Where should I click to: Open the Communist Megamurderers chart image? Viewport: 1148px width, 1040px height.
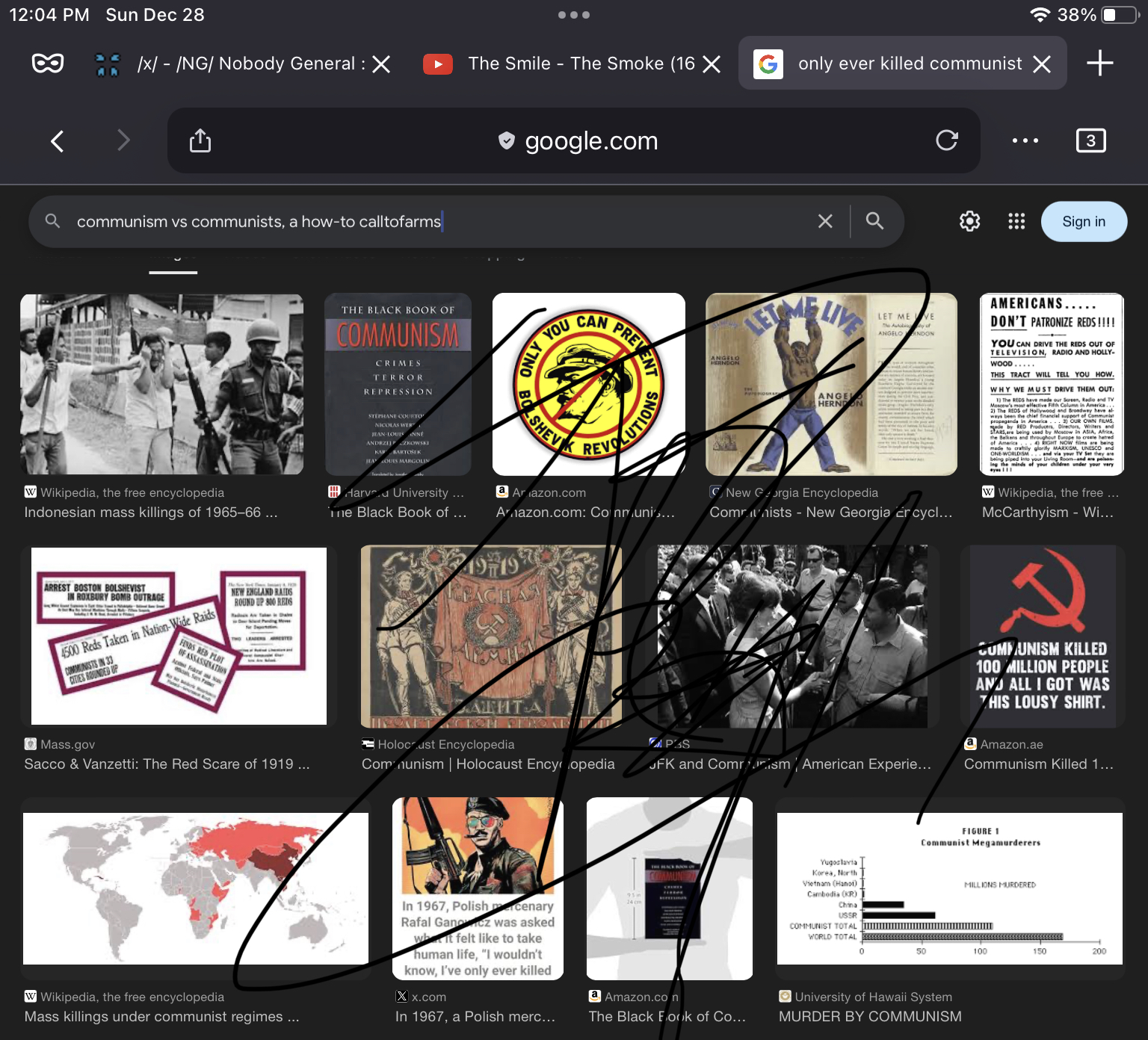point(950,888)
